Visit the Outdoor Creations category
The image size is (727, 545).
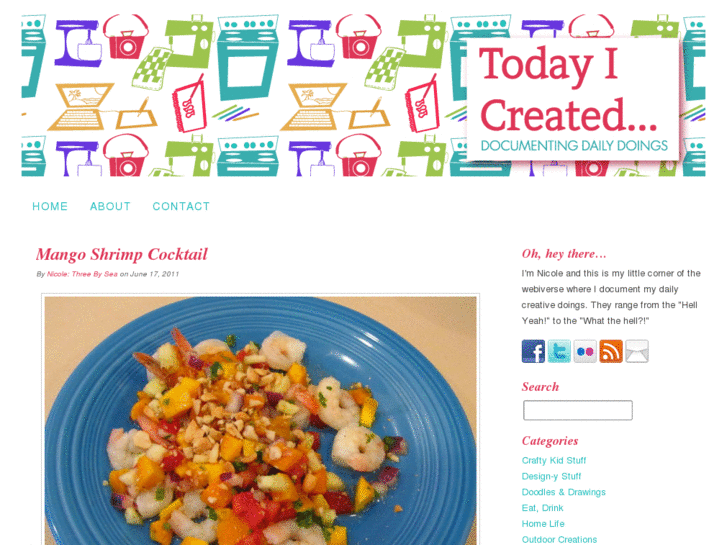click(x=559, y=539)
